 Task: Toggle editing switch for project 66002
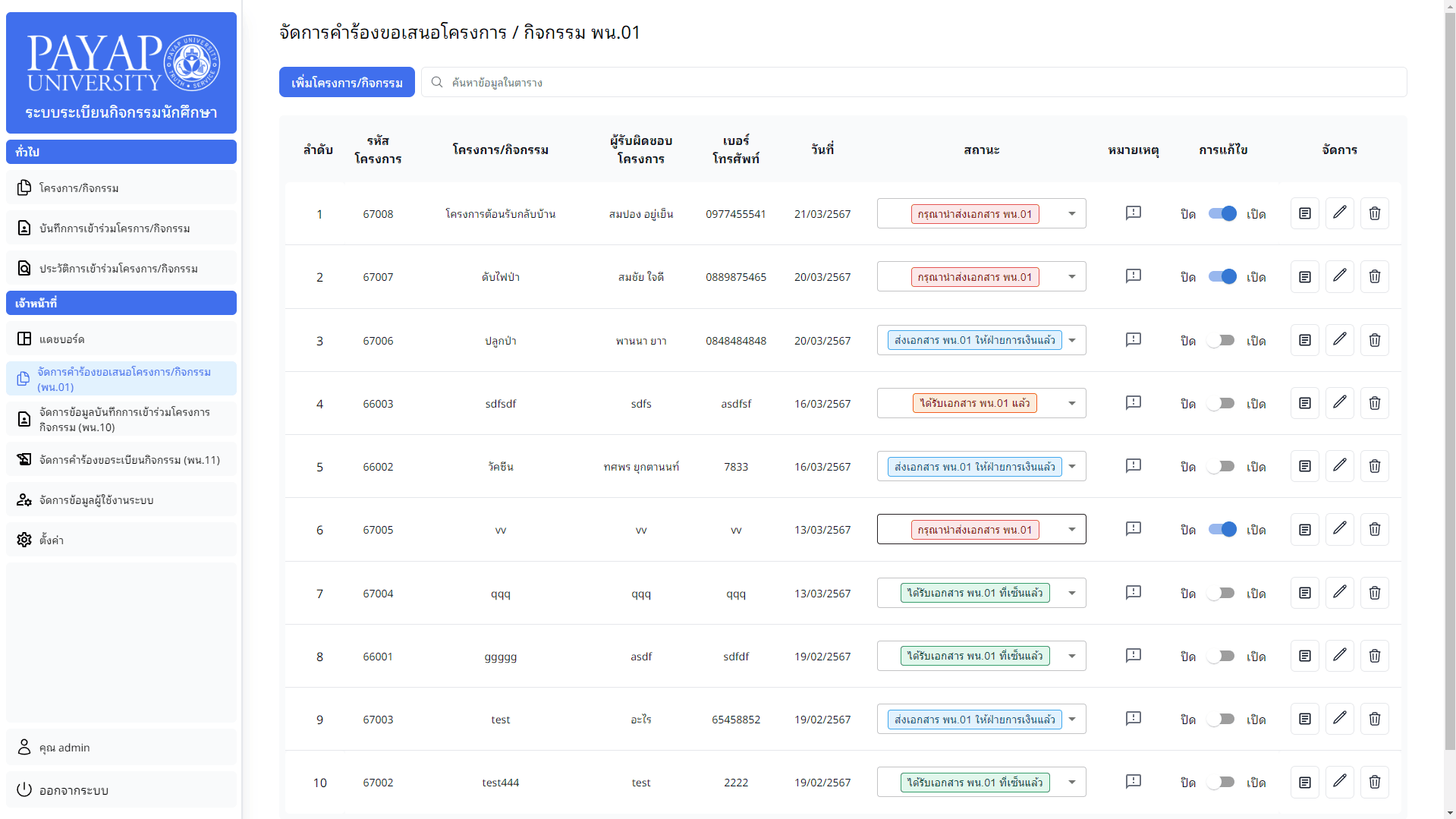point(1222,466)
